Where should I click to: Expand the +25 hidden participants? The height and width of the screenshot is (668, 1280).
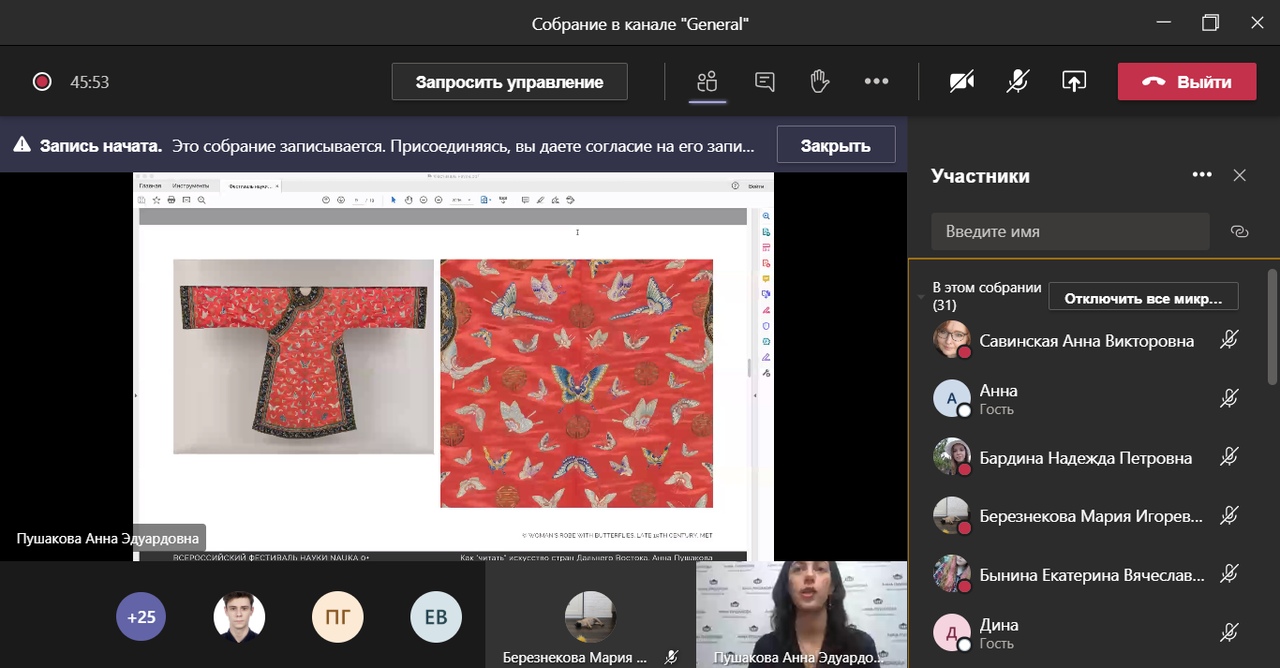click(141, 617)
